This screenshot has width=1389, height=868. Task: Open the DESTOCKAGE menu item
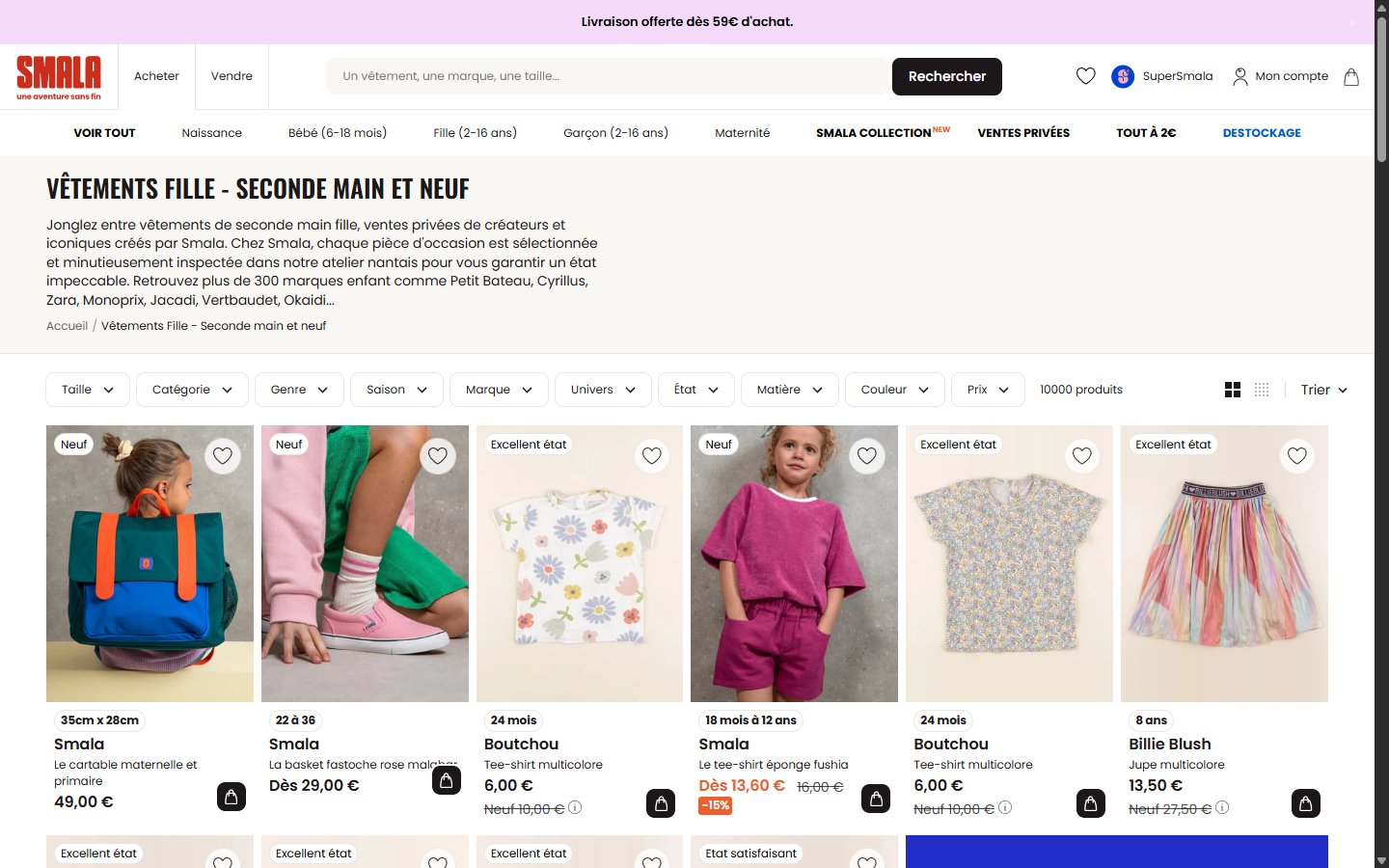point(1262,133)
